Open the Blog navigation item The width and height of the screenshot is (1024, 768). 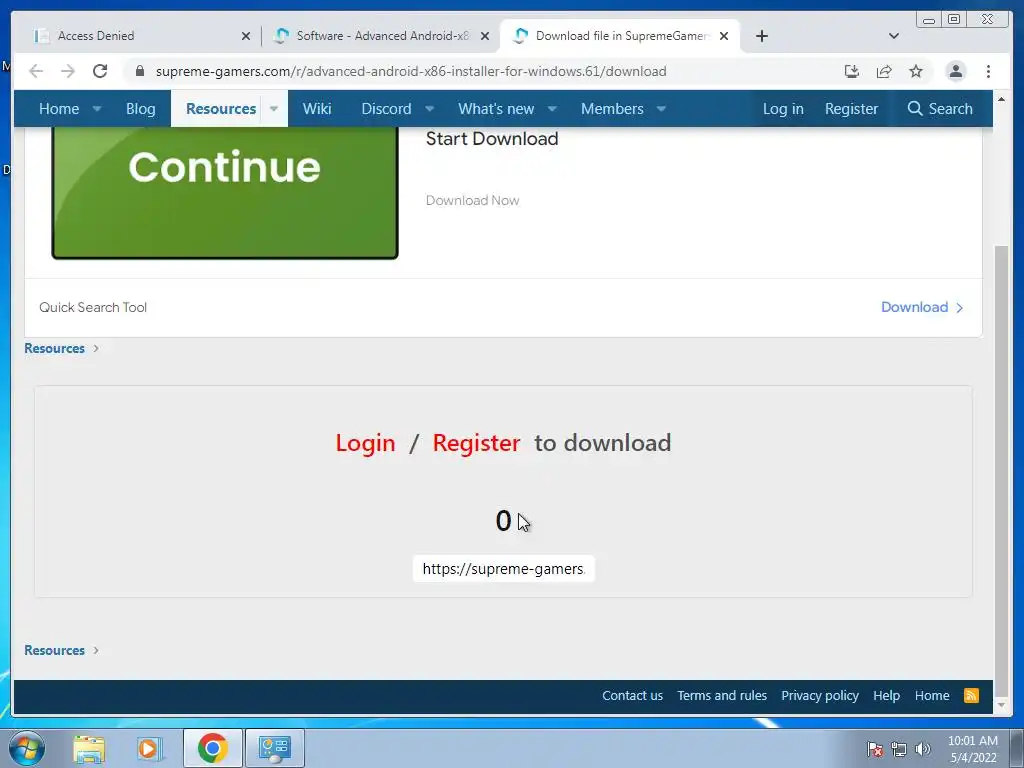(140, 108)
